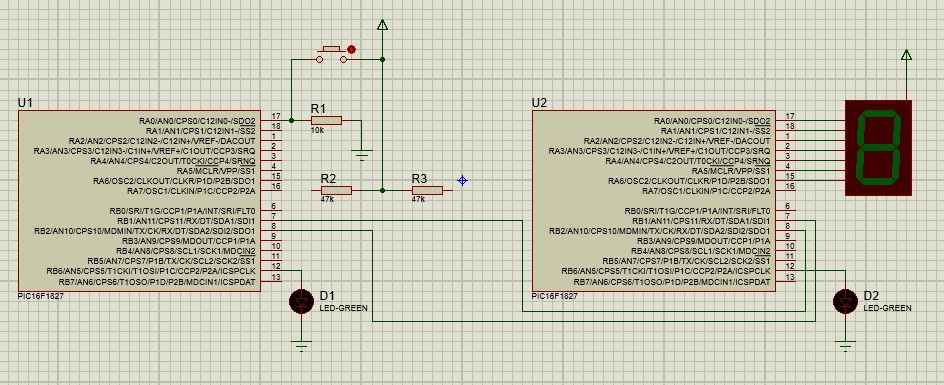
Task: Select resistor R3 47k
Action: [427, 190]
